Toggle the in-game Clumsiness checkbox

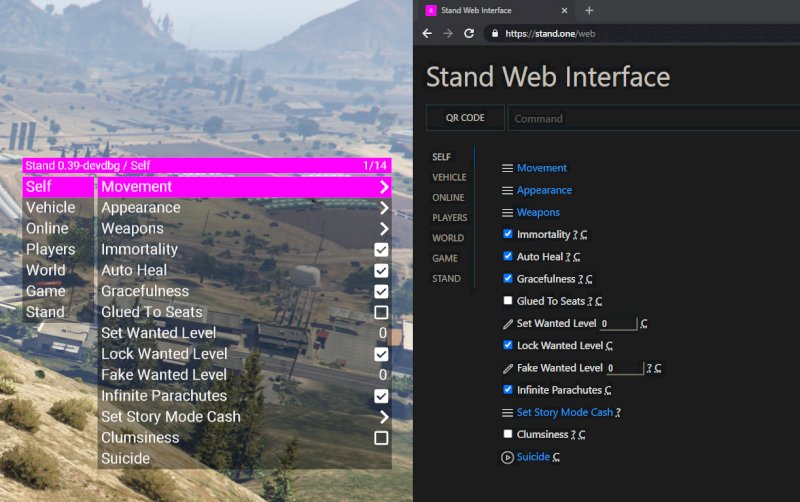[381, 438]
